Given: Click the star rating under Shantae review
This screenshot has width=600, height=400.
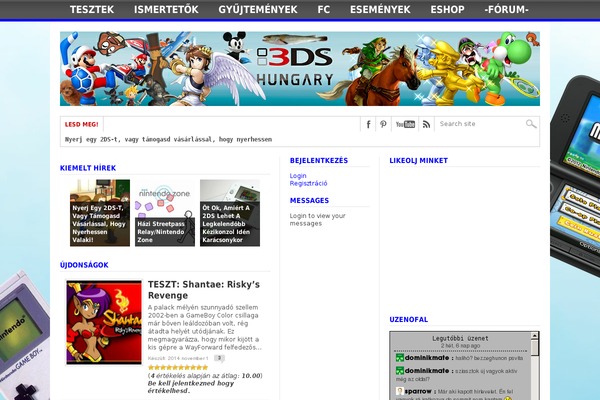Looking at the screenshot, I should (x=178, y=367).
